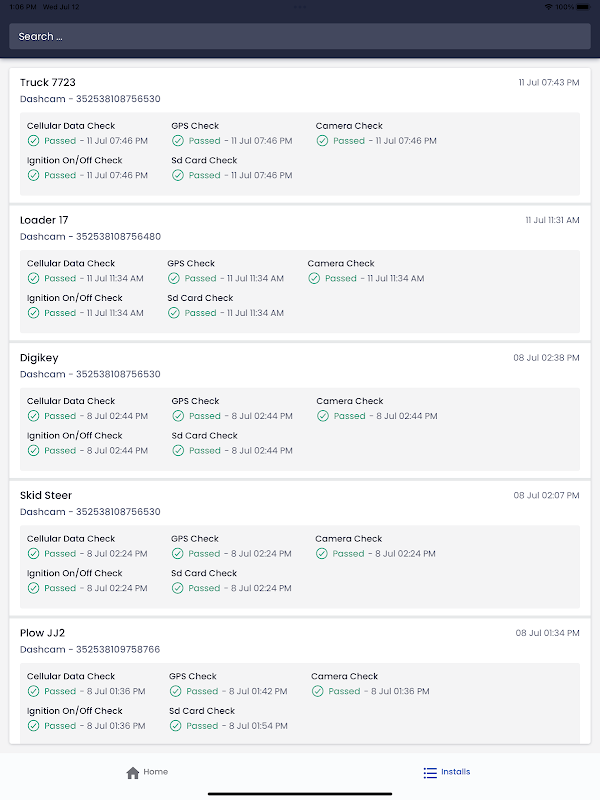This screenshot has height=800, width=600.
Task: Click Plow JJ2 GPS Check passed checkmark icon
Action: click(175, 691)
